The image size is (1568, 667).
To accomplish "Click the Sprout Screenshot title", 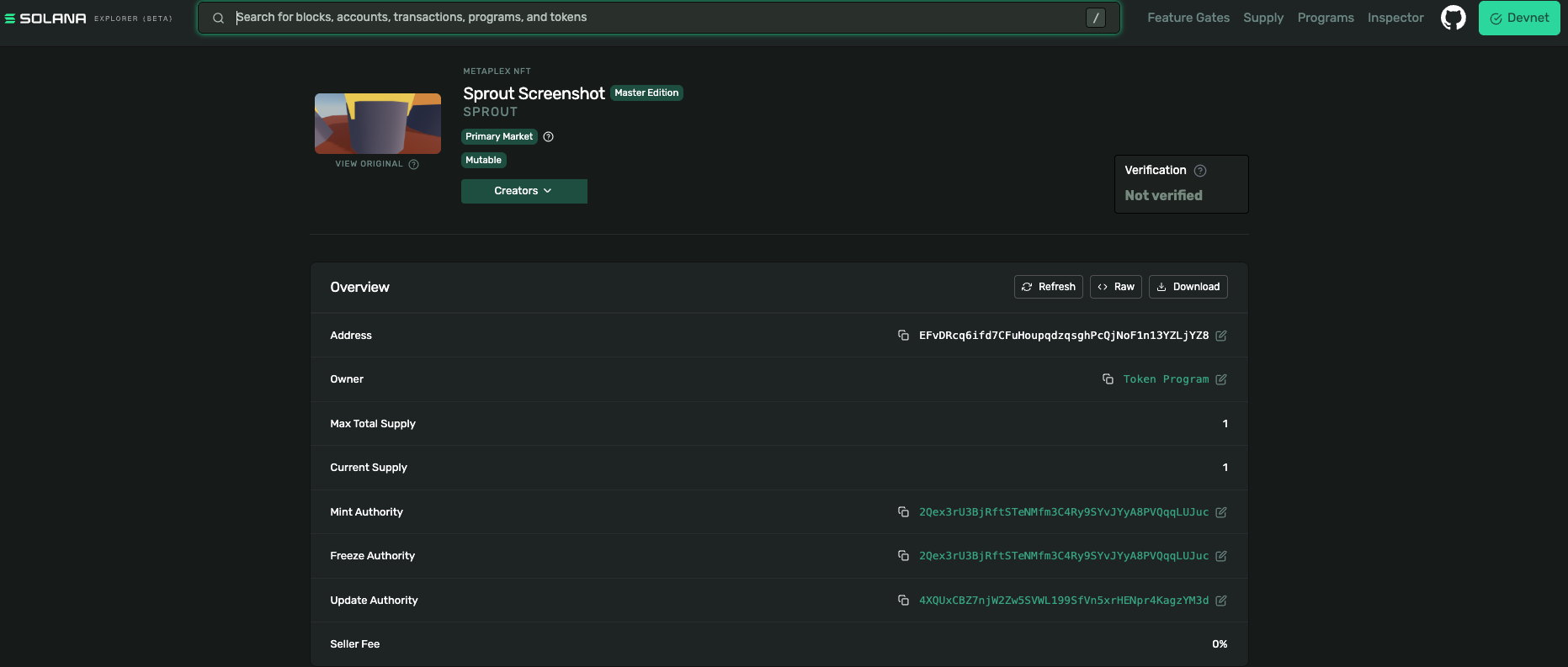I will (x=534, y=93).
